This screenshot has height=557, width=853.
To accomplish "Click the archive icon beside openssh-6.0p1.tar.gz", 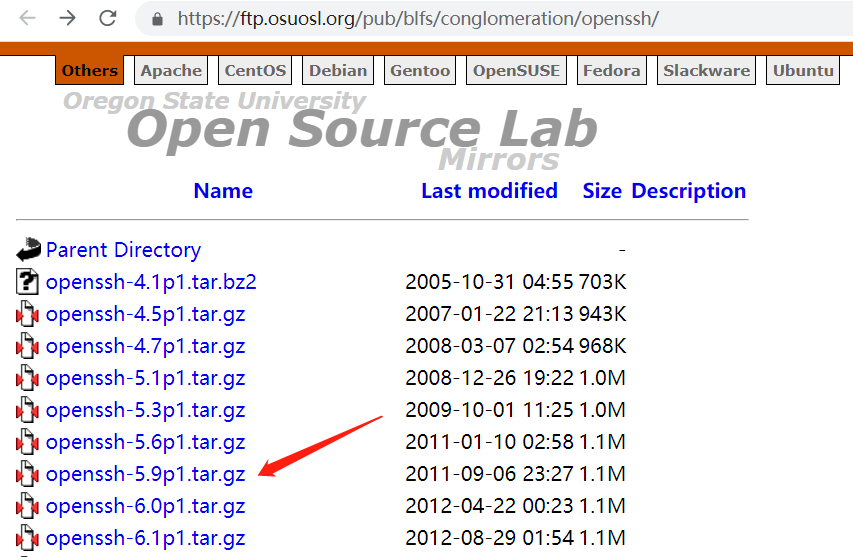I will 27,506.
